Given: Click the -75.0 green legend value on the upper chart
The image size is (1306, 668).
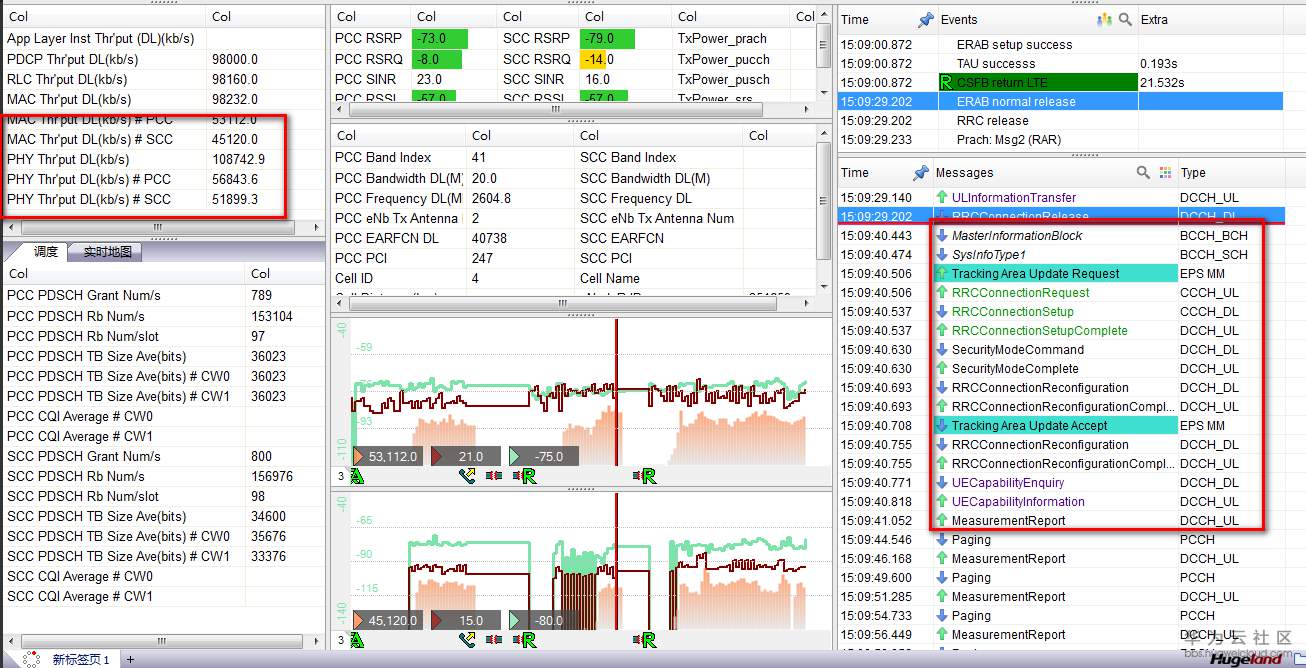Looking at the screenshot, I should pos(543,457).
